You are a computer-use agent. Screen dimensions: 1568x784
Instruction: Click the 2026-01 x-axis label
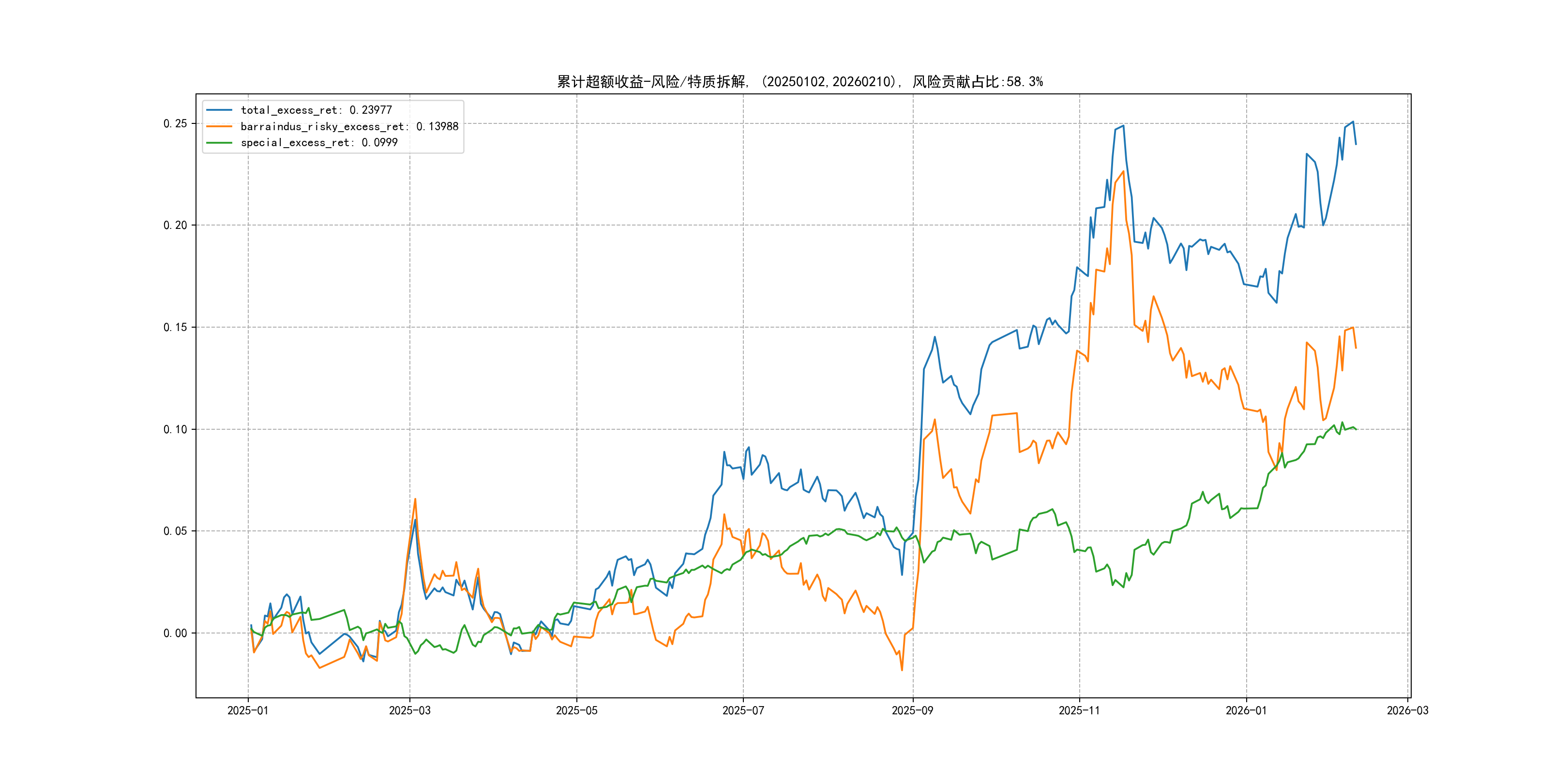tap(1246, 710)
